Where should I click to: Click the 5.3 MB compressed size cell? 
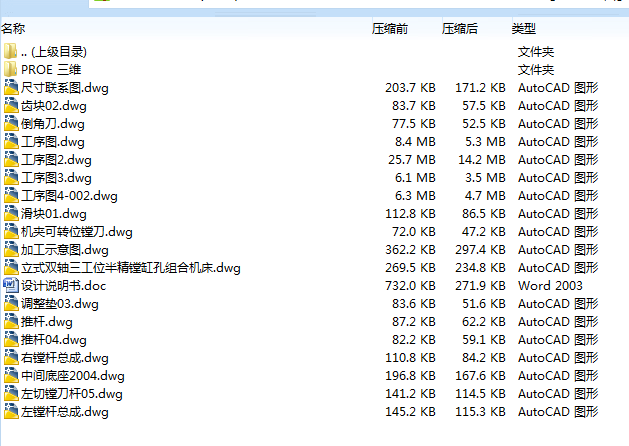point(485,142)
